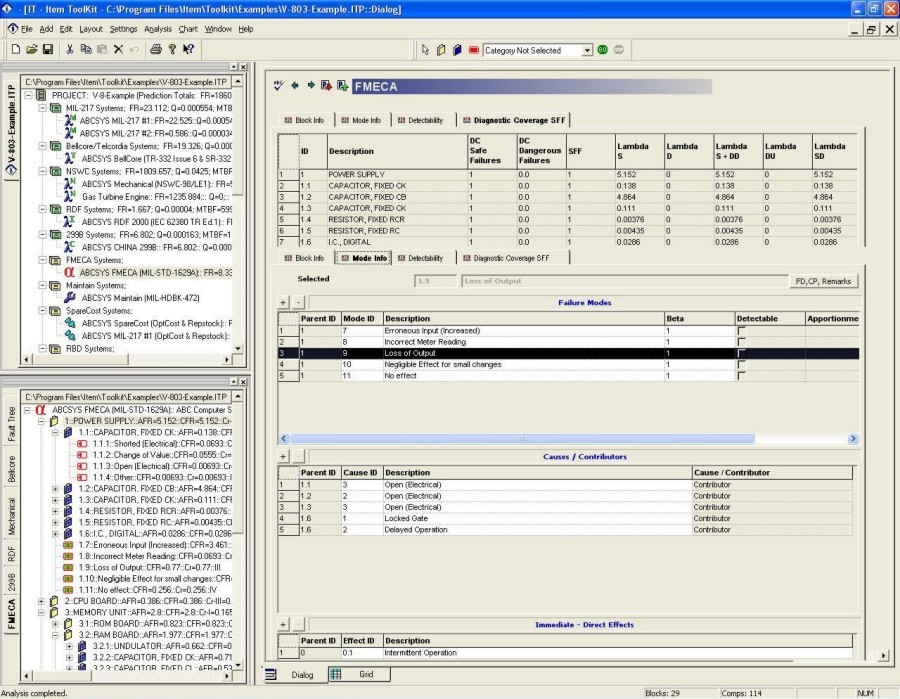Click the Print icon in toolbar
The image size is (900, 699).
click(x=156, y=49)
